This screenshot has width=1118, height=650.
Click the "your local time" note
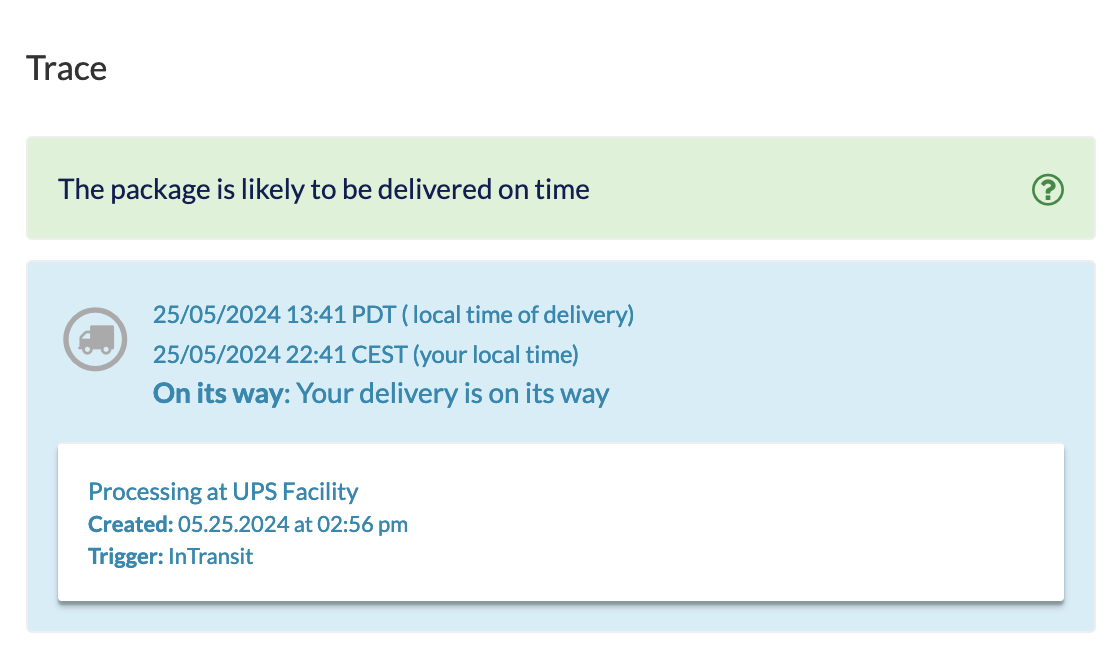click(495, 355)
